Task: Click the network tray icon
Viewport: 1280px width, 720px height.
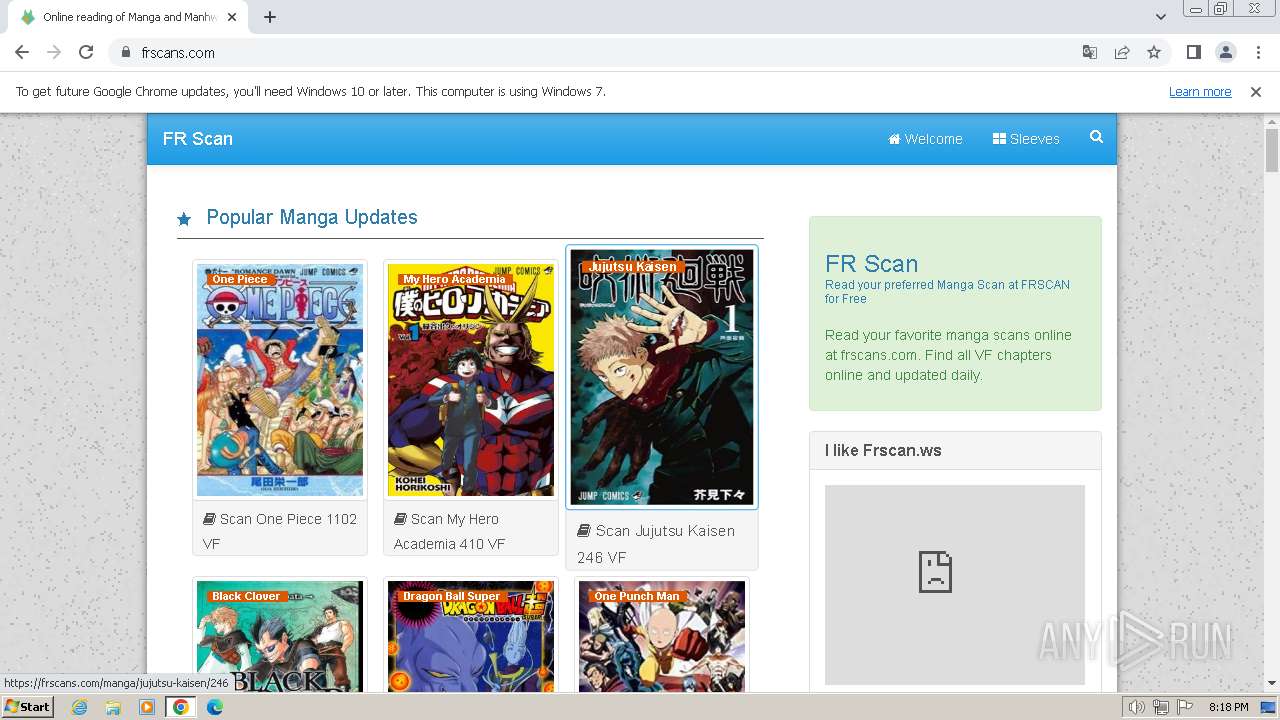Action: [1161, 707]
